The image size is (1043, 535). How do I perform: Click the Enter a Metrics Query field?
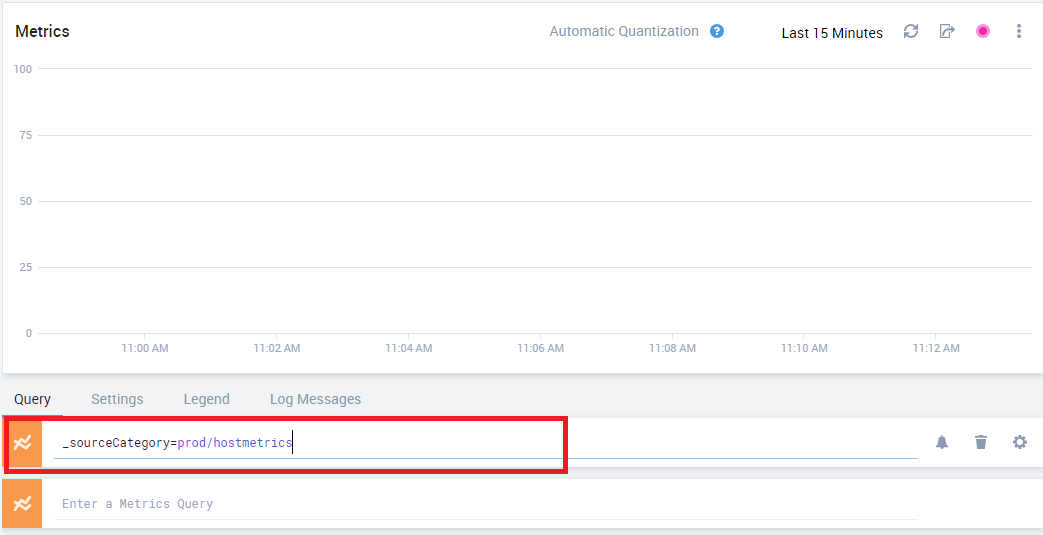(x=486, y=504)
